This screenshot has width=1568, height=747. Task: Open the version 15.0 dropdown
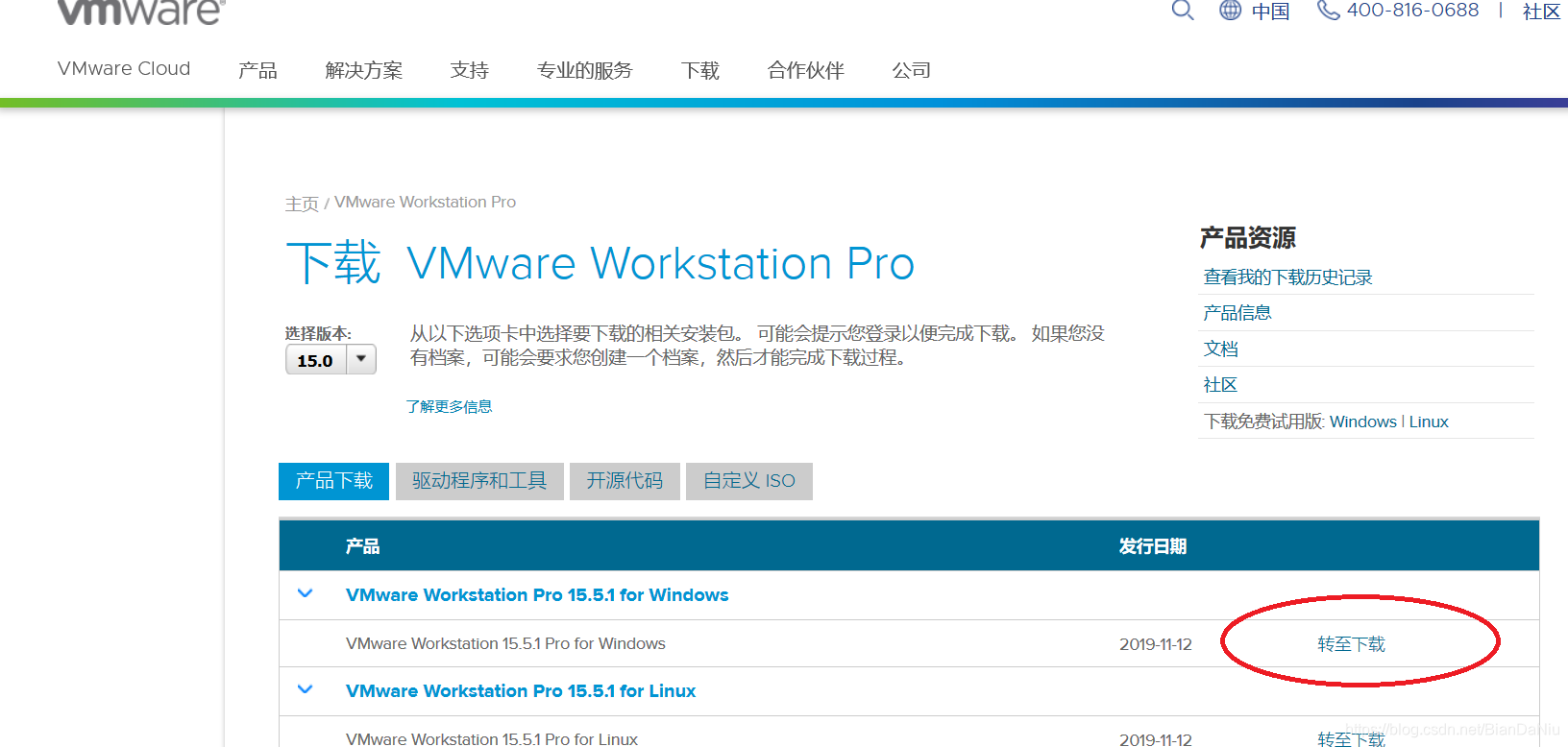pyautogui.click(x=331, y=360)
